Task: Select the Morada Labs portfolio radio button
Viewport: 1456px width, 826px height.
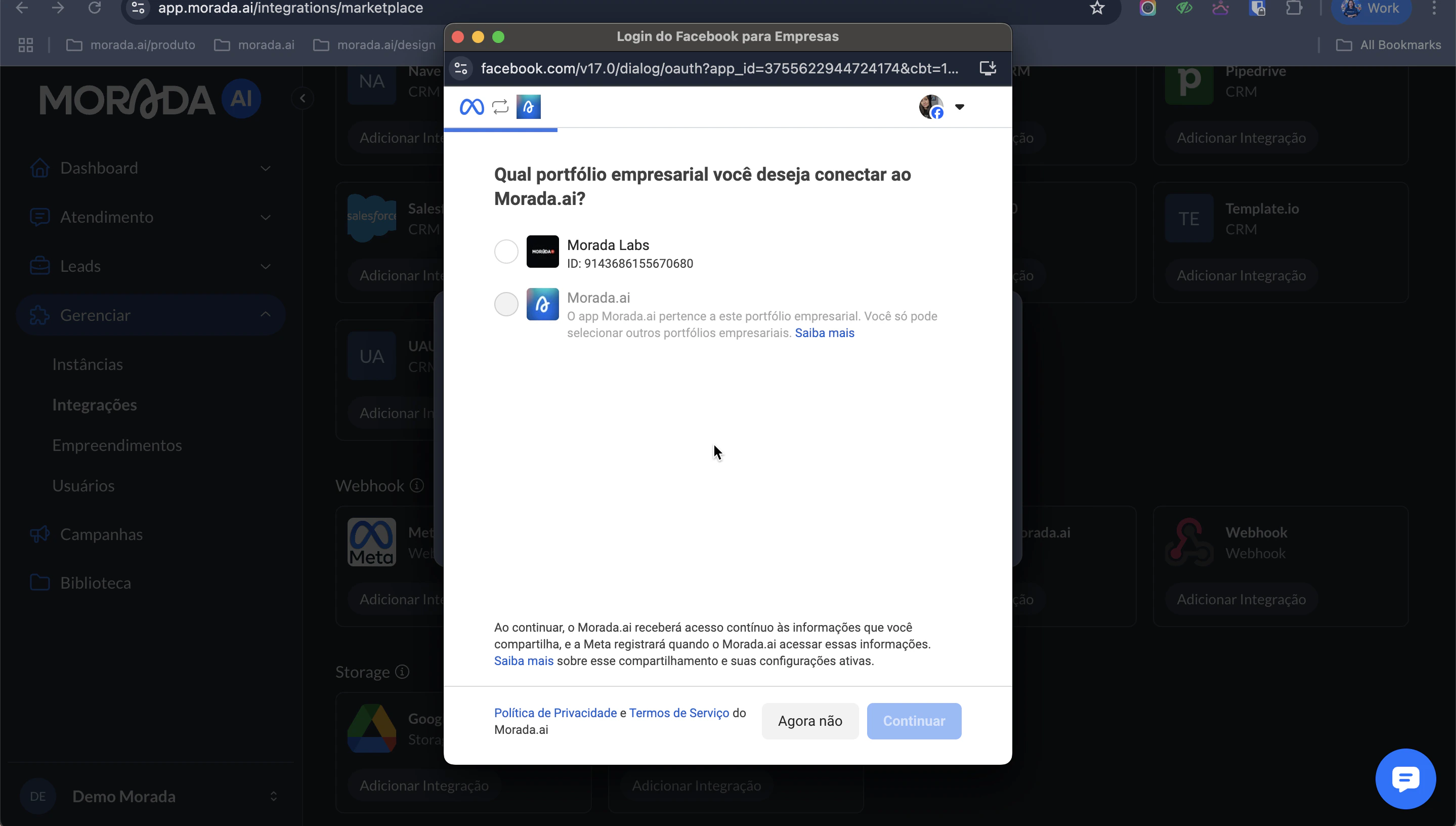Action: point(506,252)
